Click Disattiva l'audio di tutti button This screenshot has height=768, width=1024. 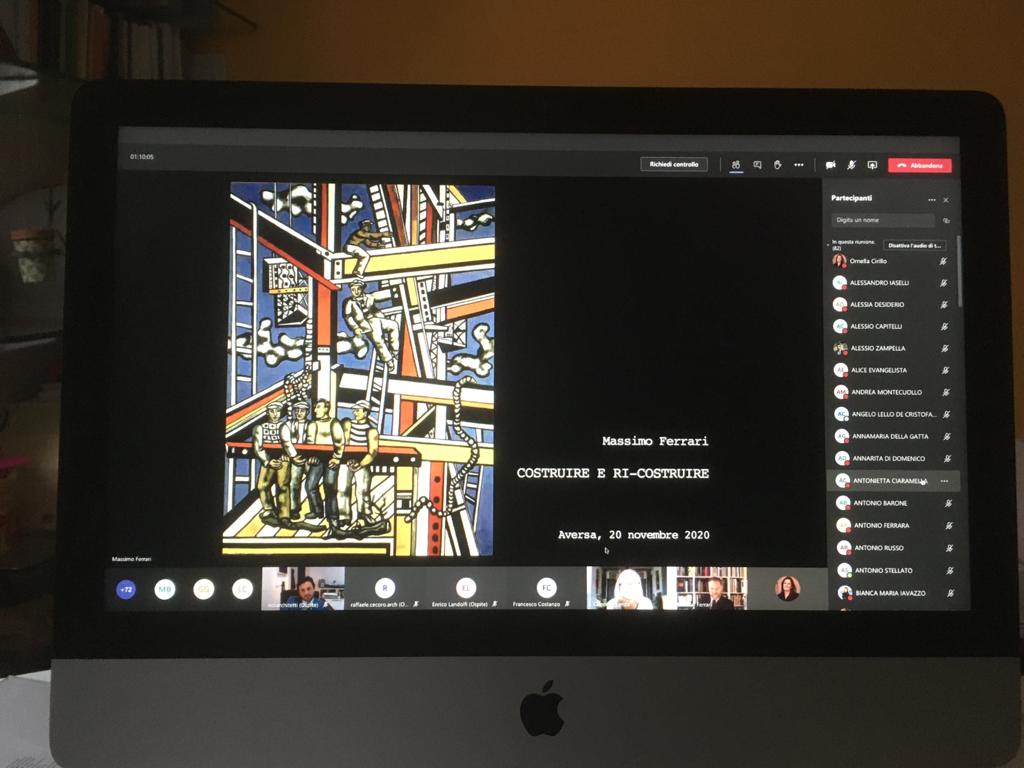point(915,246)
